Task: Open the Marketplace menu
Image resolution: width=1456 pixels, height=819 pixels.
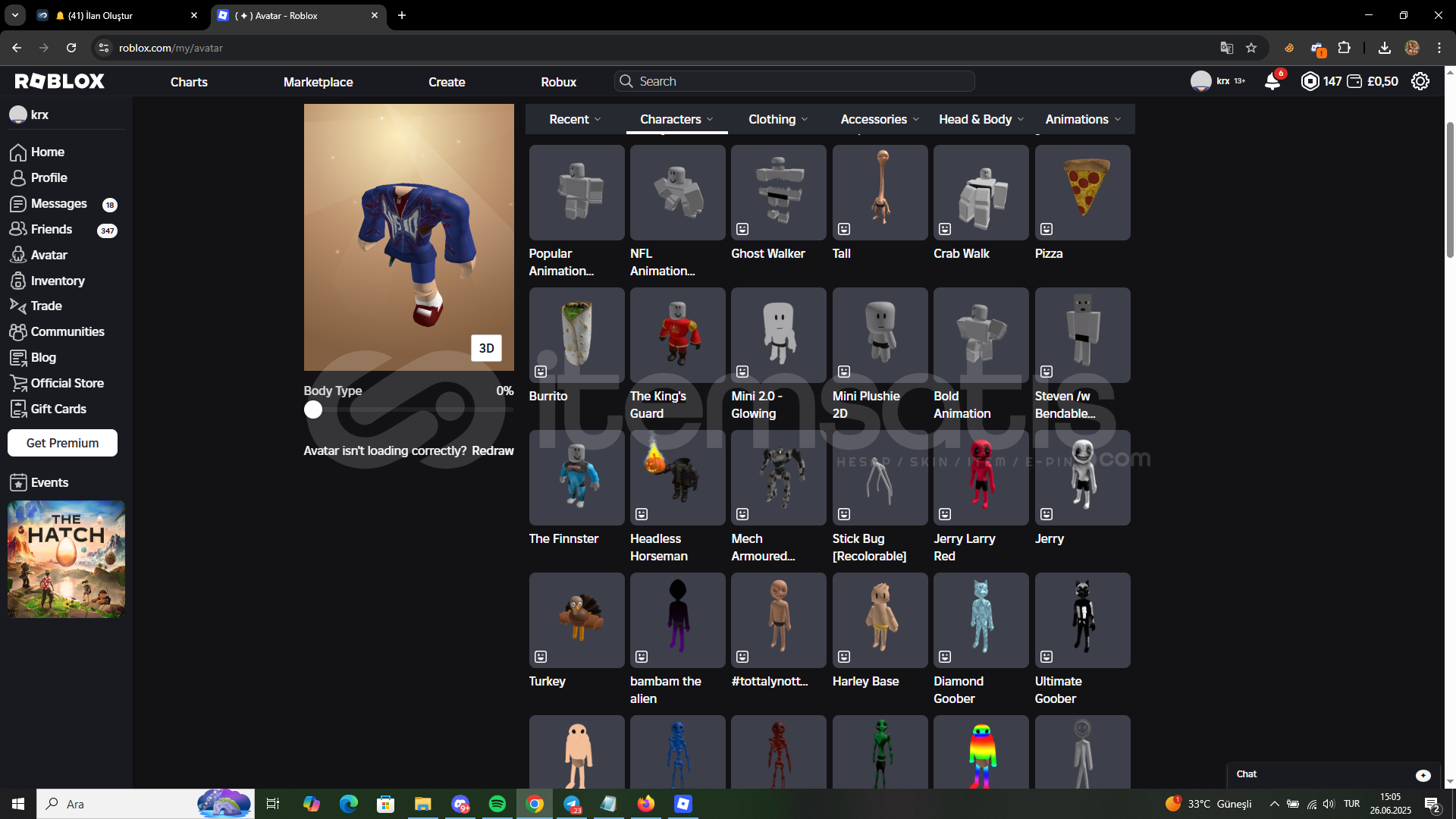Action: pyautogui.click(x=318, y=82)
